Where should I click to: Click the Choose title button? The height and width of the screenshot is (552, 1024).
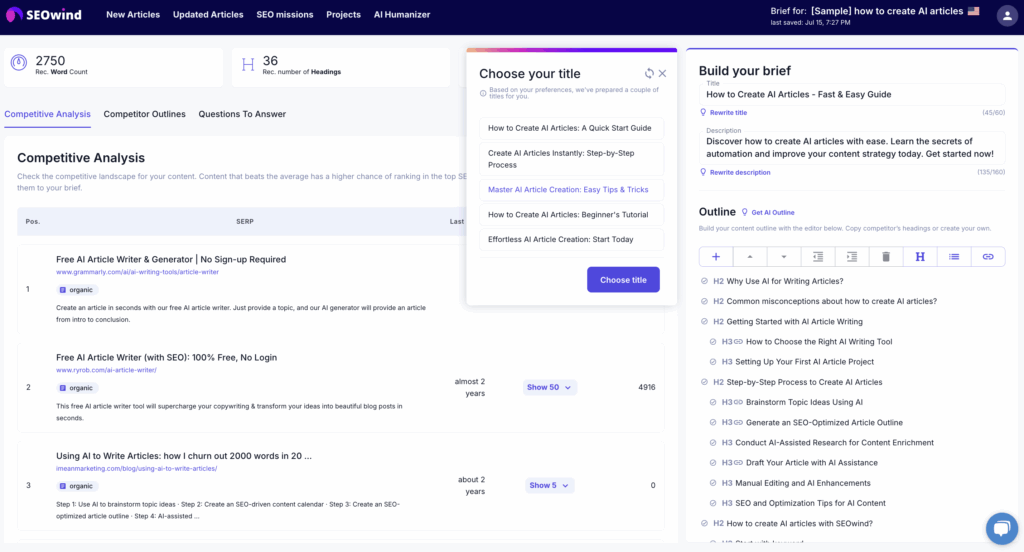[623, 280]
